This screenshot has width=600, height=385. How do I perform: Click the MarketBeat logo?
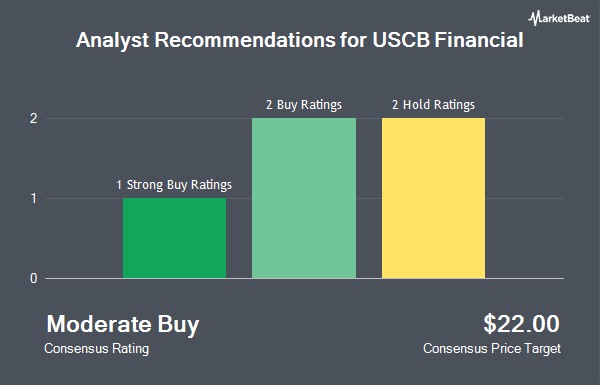(x=559, y=18)
